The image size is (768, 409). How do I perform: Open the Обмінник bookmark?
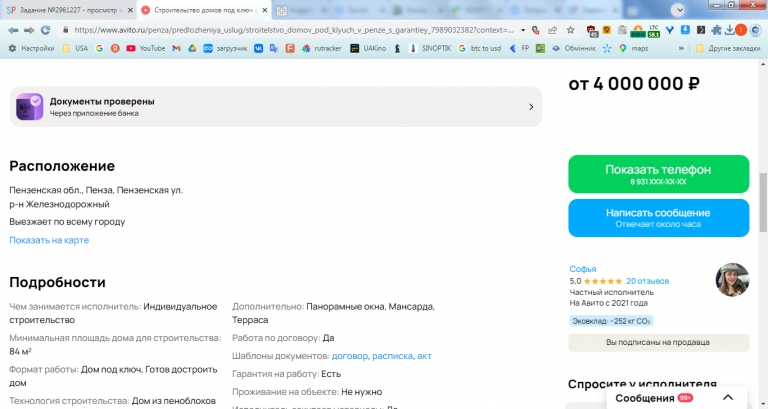pos(574,48)
